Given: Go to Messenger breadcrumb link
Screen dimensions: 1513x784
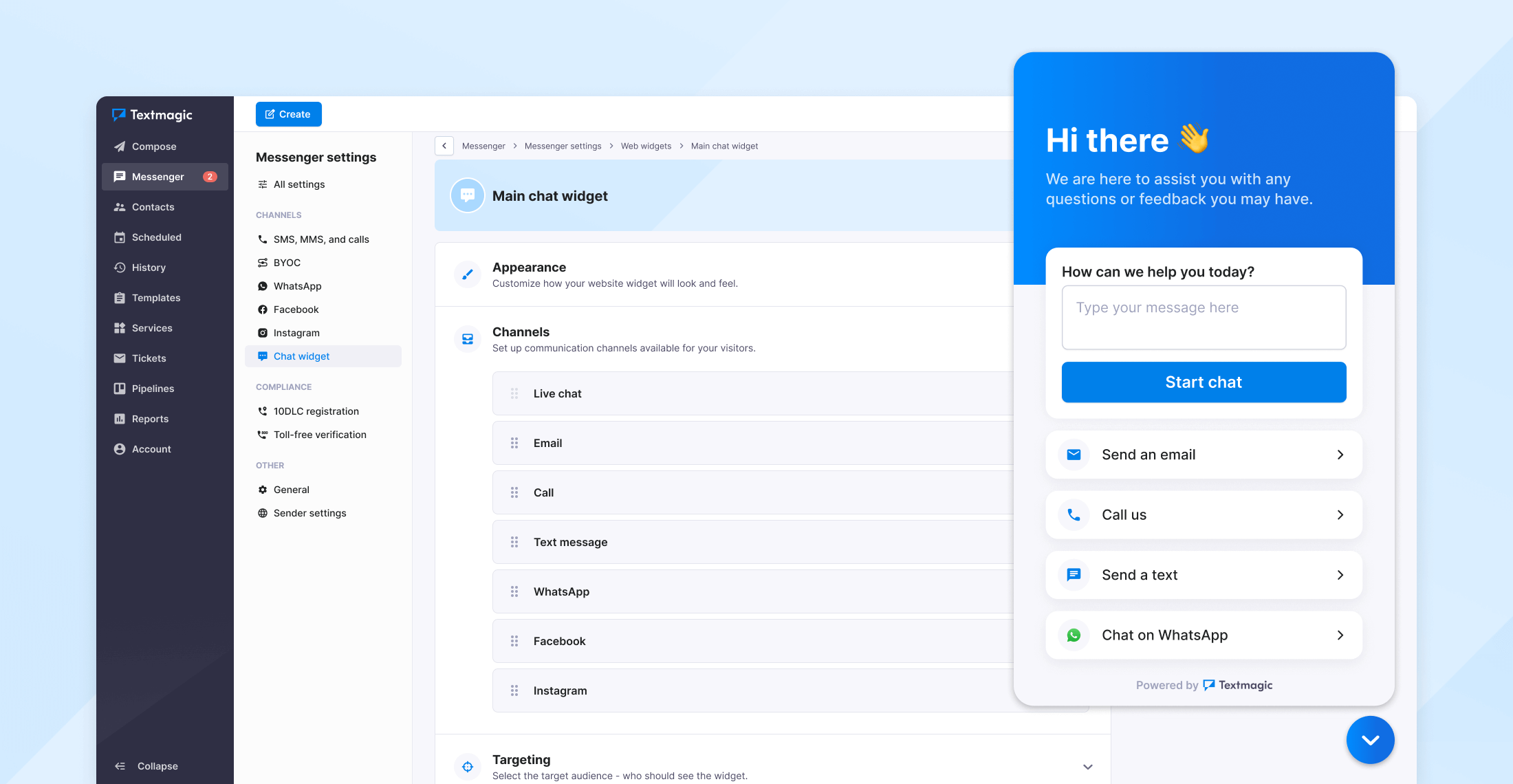Looking at the screenshot, I should tap(483, 146).
